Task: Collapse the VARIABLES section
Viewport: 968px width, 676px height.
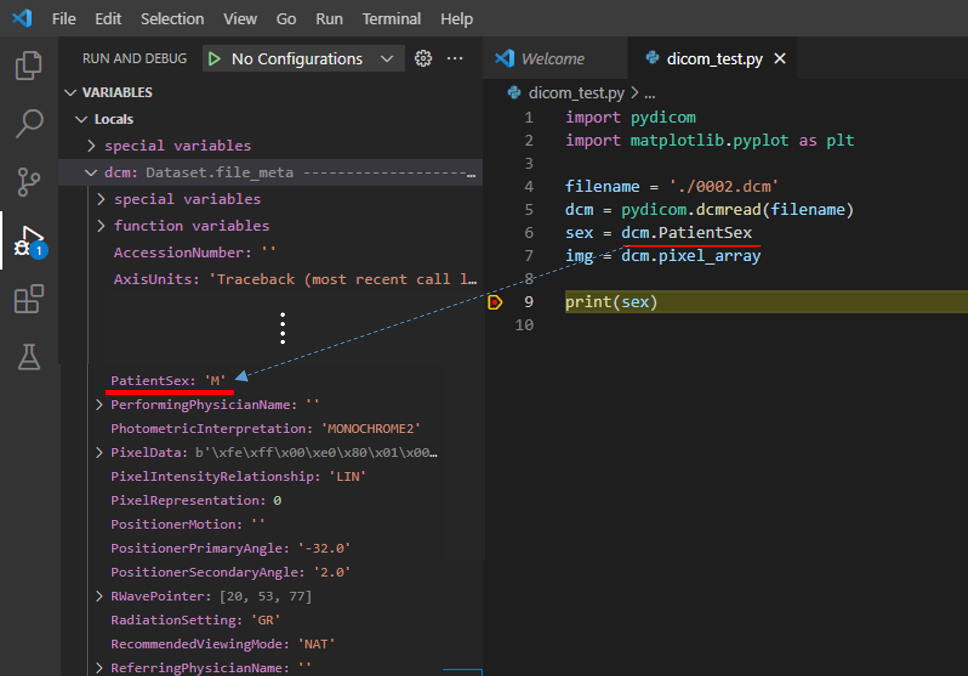Action: [70, 93]
